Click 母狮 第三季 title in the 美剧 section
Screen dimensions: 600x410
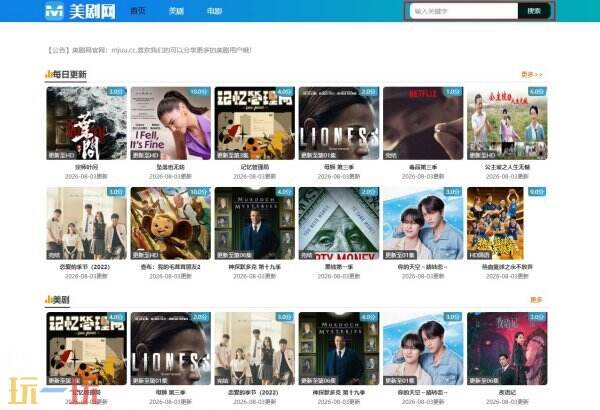[x=171, y=392]
